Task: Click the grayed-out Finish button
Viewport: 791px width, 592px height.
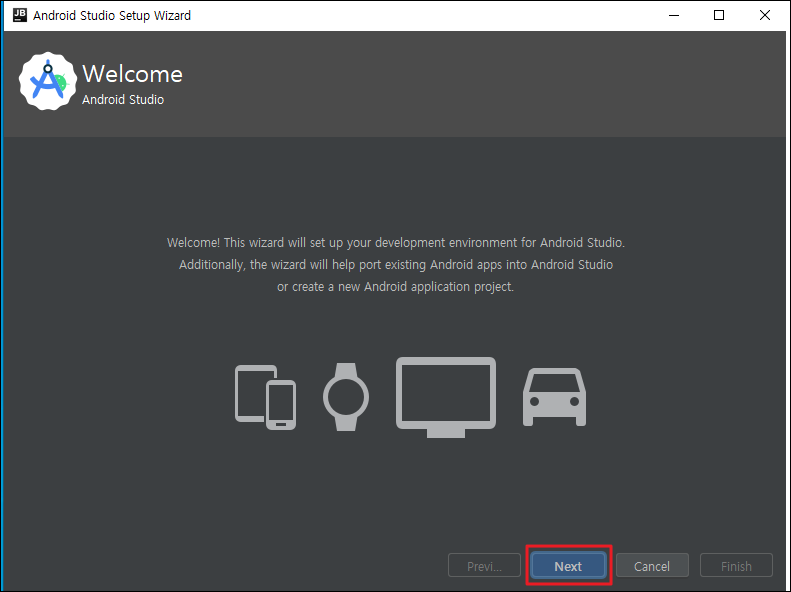Action: [736, 566]
